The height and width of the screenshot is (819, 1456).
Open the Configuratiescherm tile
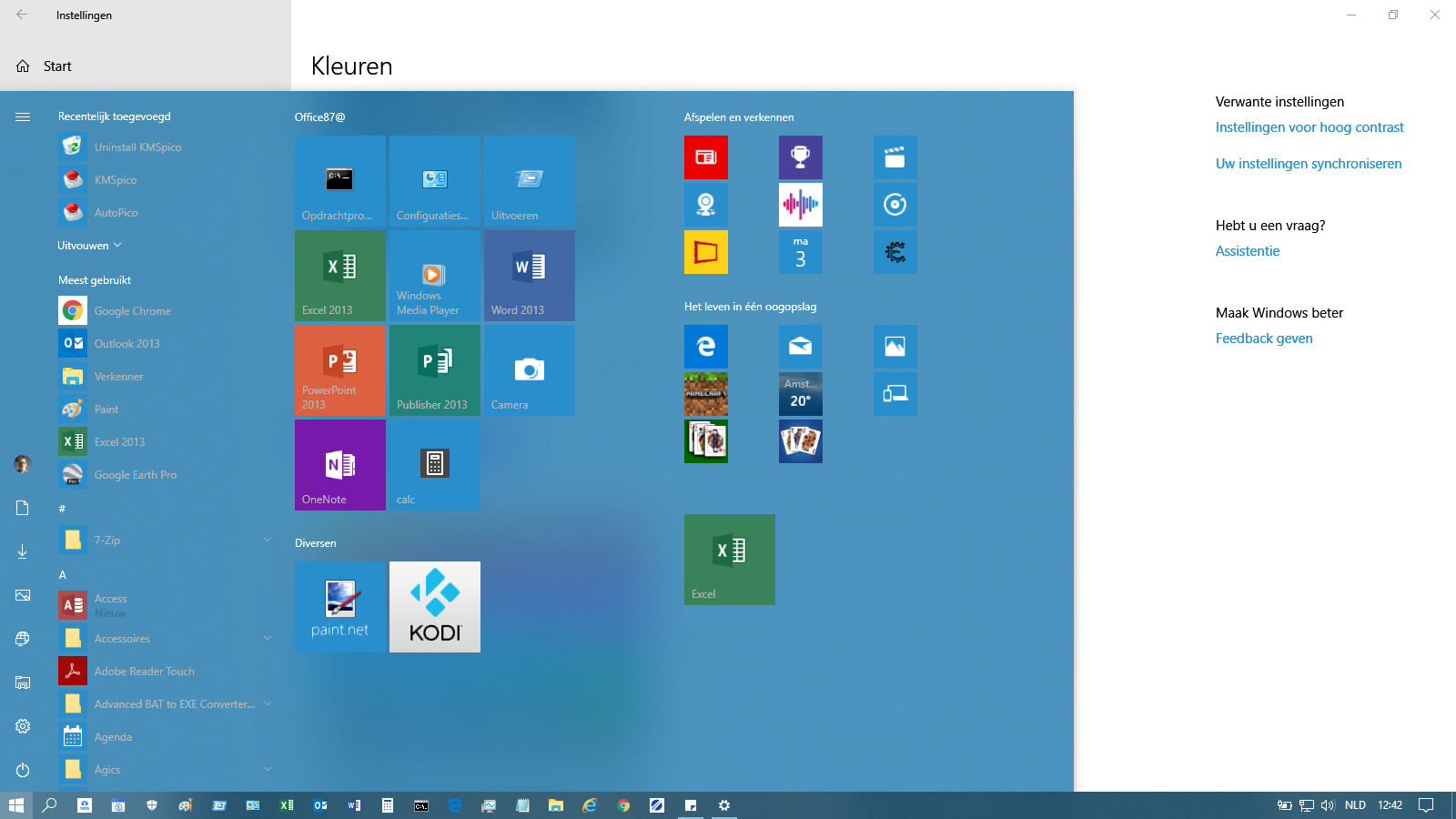point(435,181)
